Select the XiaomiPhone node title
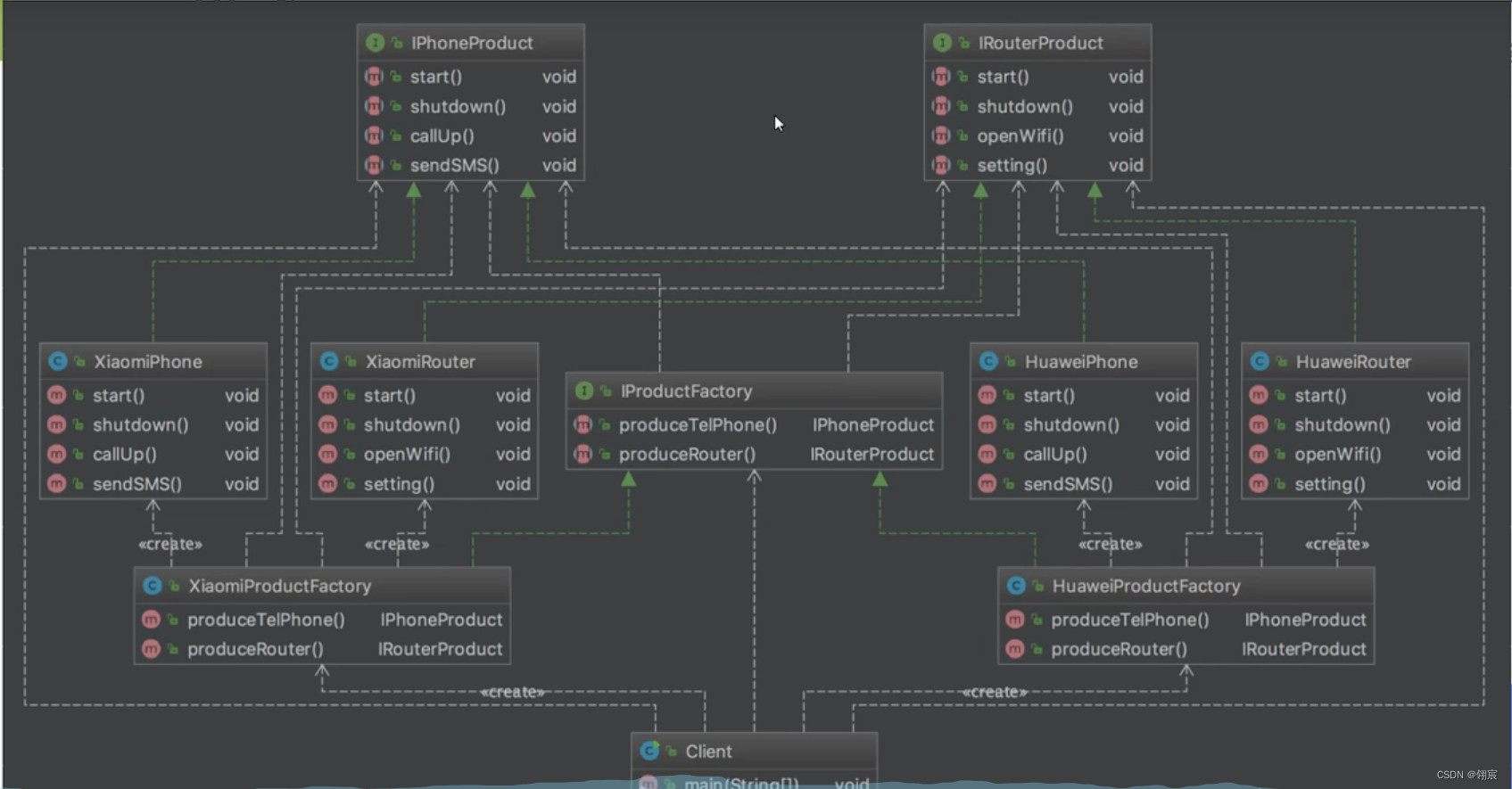The width and height of the screenshot is (1512, 789). click(x=148, y=361)
